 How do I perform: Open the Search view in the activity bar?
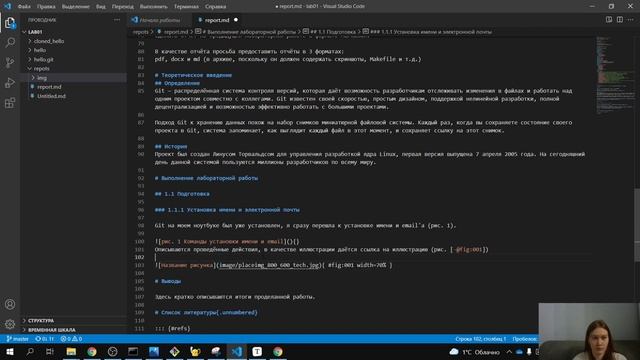pos(10,42)
